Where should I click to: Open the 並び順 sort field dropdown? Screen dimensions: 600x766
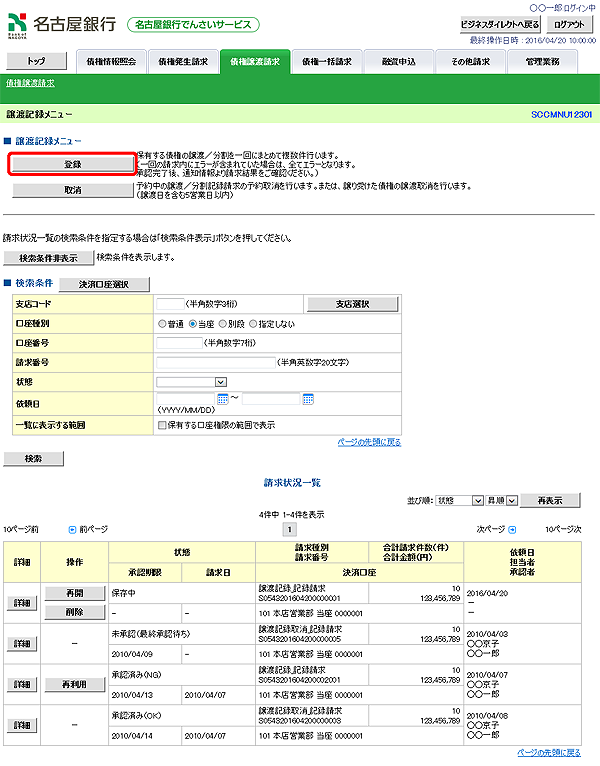tap(459, 500)
